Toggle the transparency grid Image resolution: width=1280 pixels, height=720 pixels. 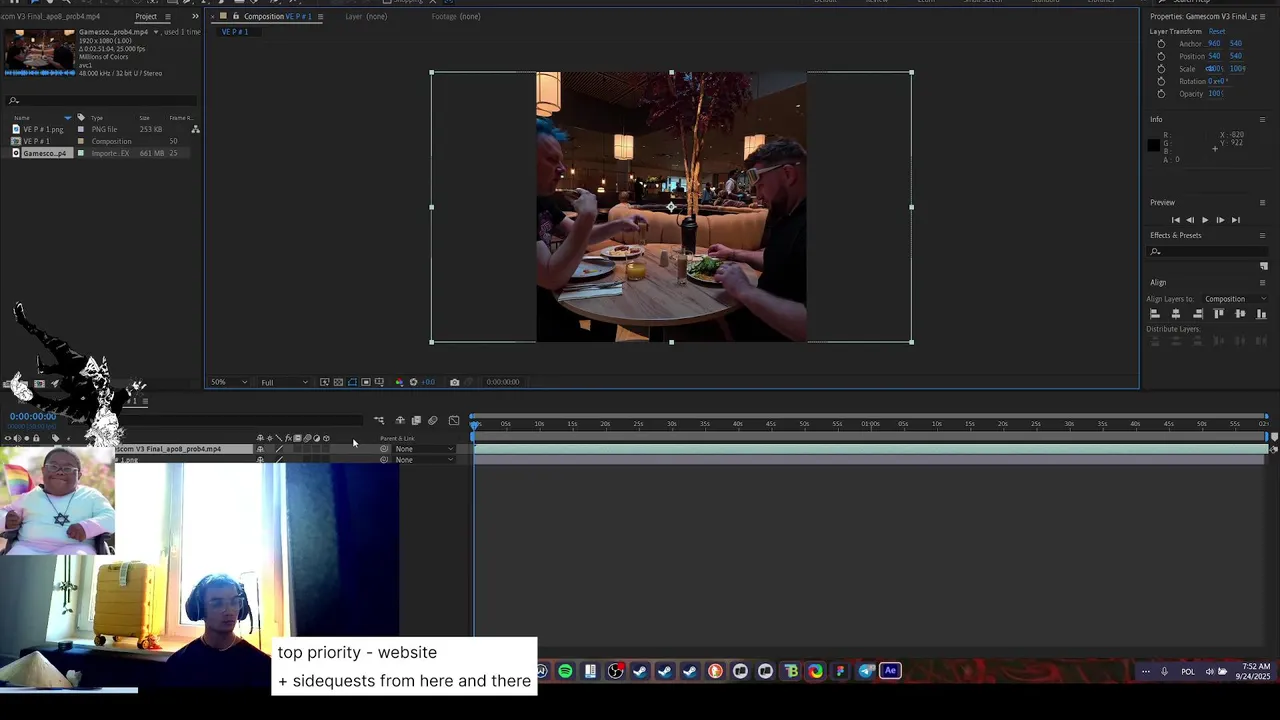pyautogui.click(x=338, y=382)
